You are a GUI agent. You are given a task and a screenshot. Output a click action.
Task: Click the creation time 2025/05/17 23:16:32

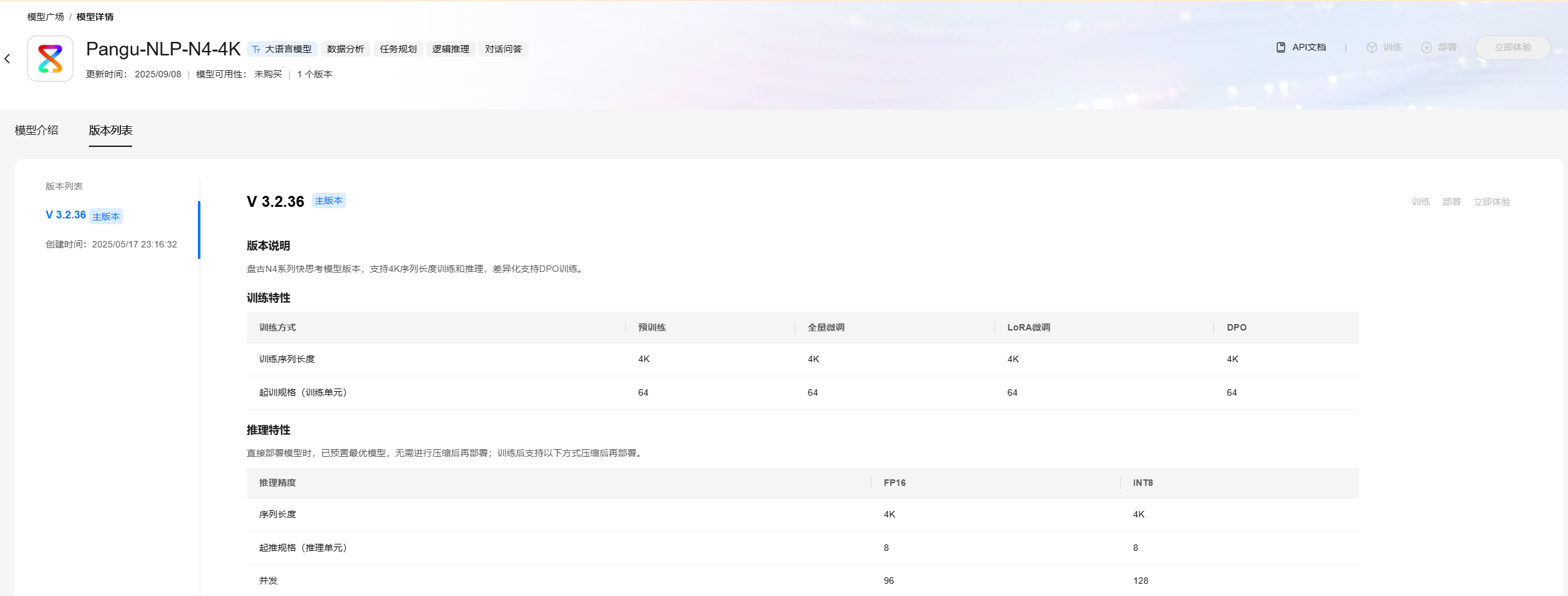point(135,245)
